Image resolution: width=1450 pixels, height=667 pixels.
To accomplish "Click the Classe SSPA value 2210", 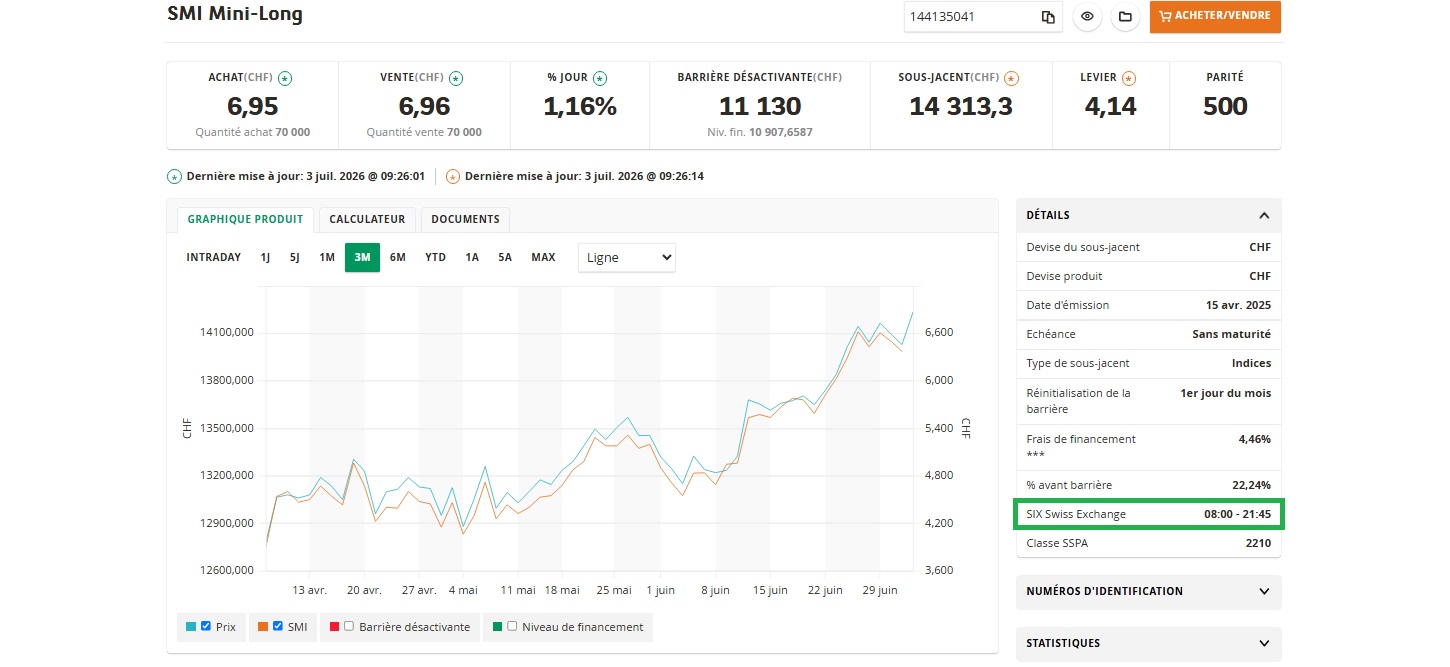I will tap(1258, 543).
